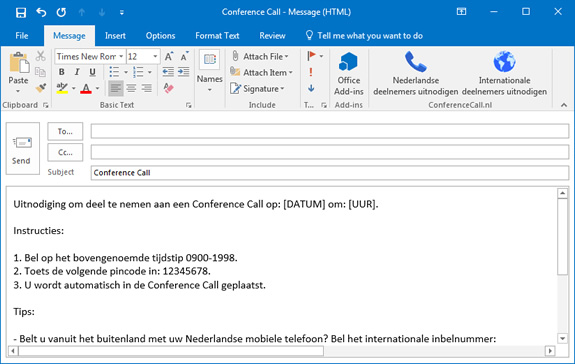This screenshot has width=575, height=364.
Task: Open the Review tab
Action: (x=272, y=36)
